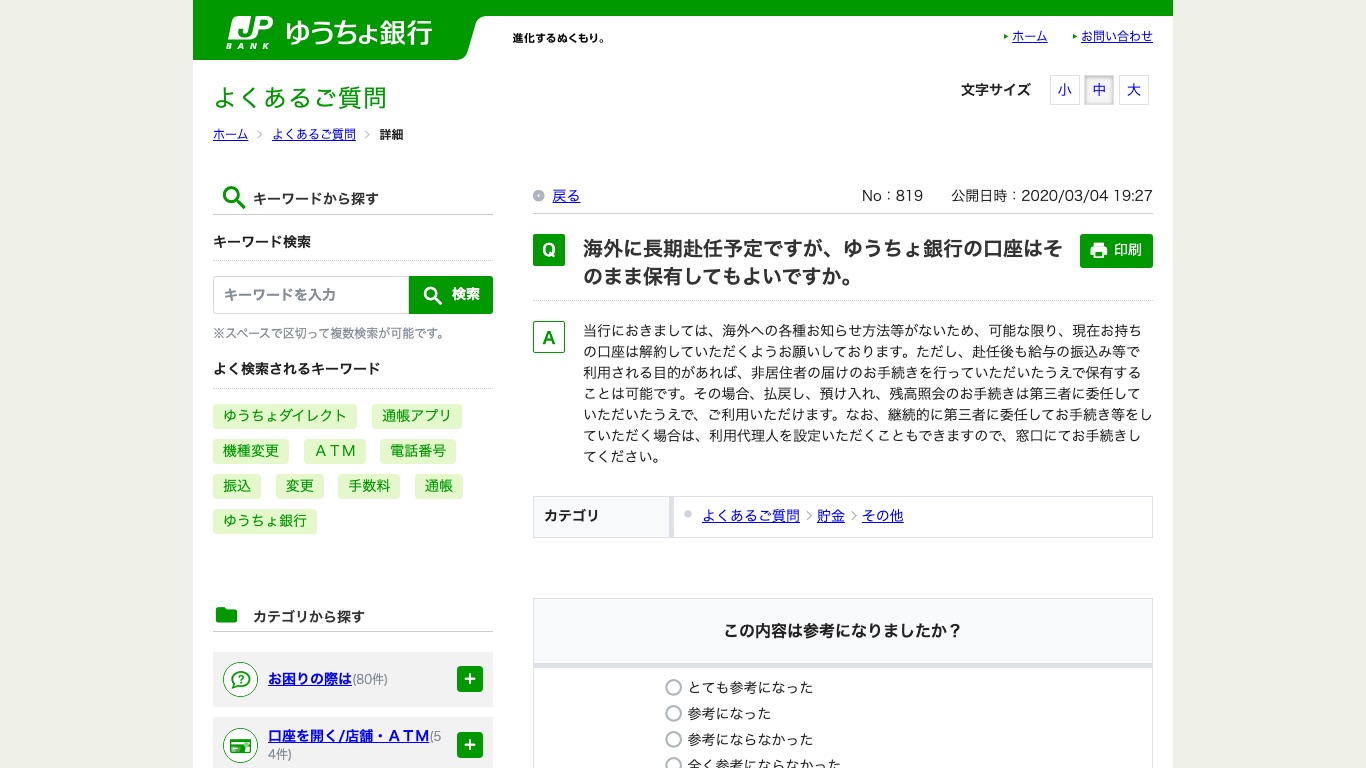Open 口座を開く/店舗・ATM category link
The image size is (1366, 768).
pos(349,736)
